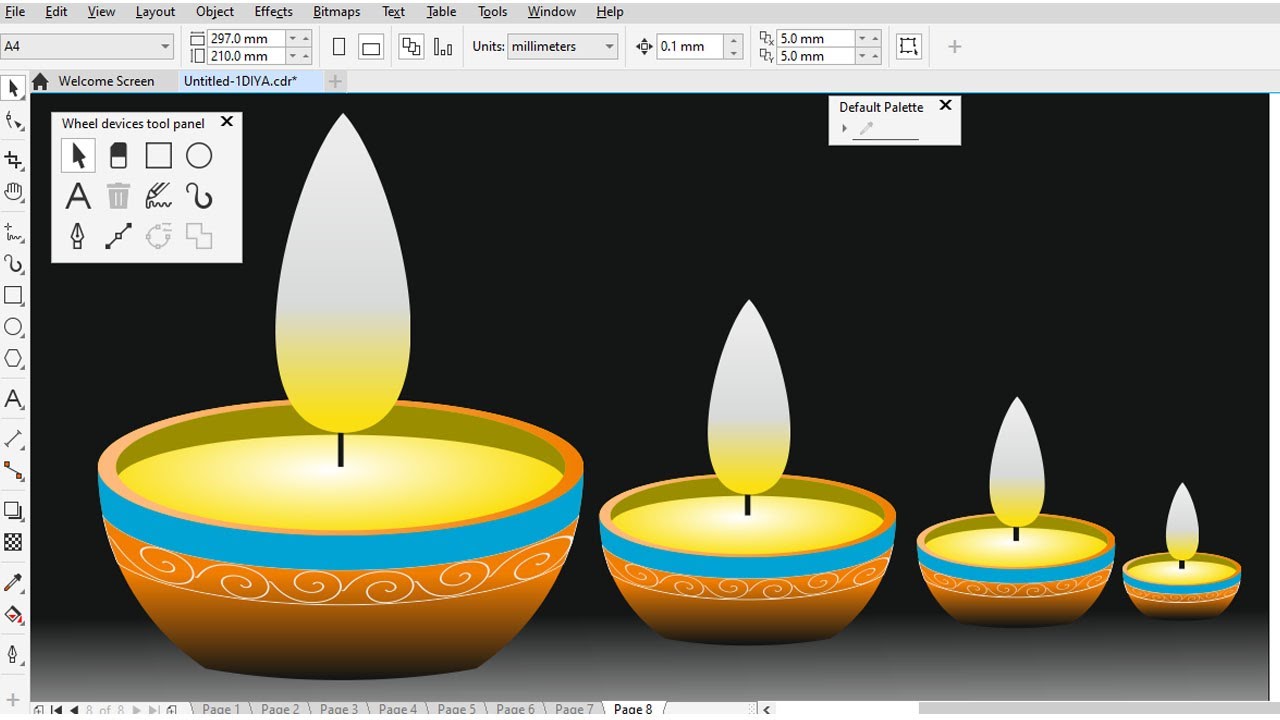
Task: Select the Drop Shadow tool in toolbox
Action: pyautogui.click(x=13, y=510)
